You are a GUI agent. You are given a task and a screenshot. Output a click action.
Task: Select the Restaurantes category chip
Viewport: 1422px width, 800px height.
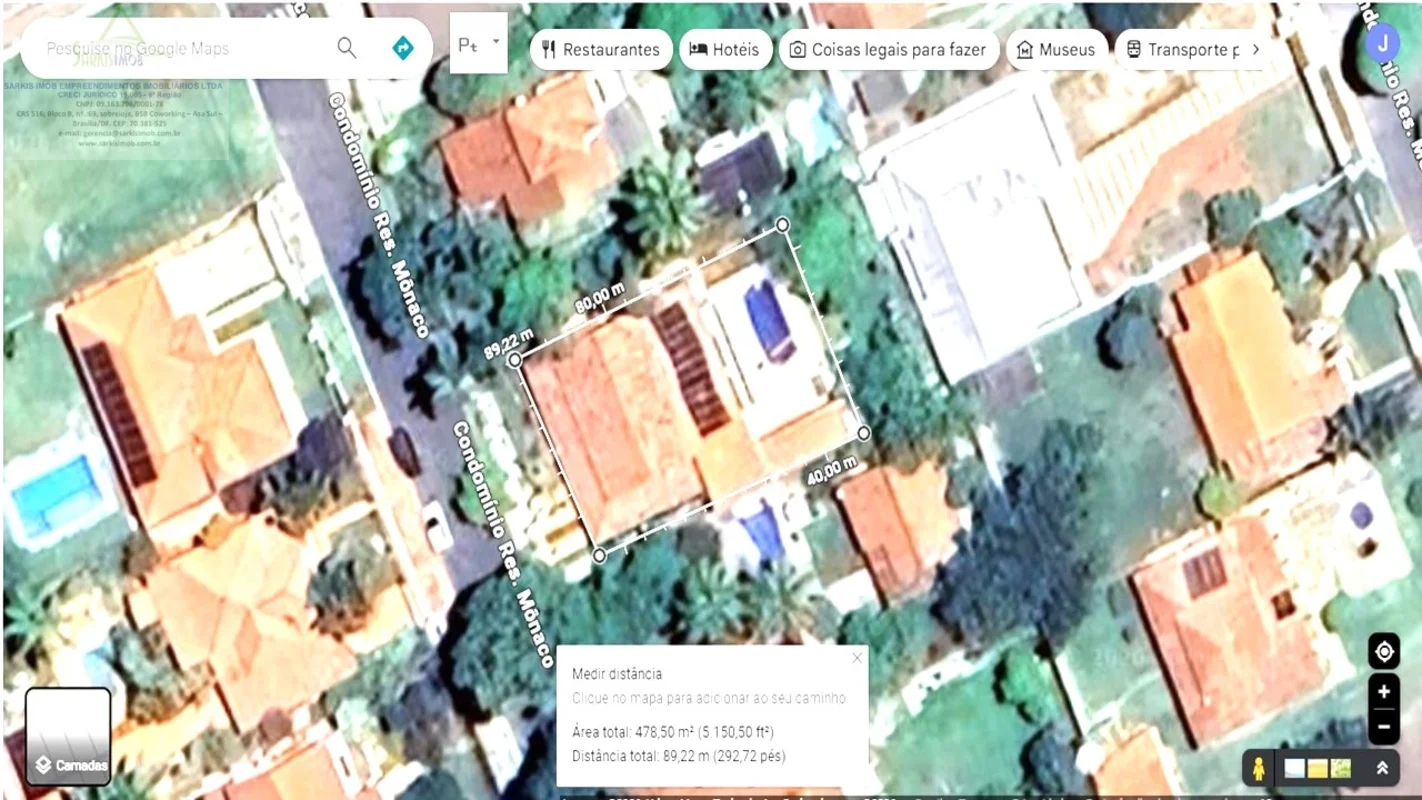pos(601,49)
